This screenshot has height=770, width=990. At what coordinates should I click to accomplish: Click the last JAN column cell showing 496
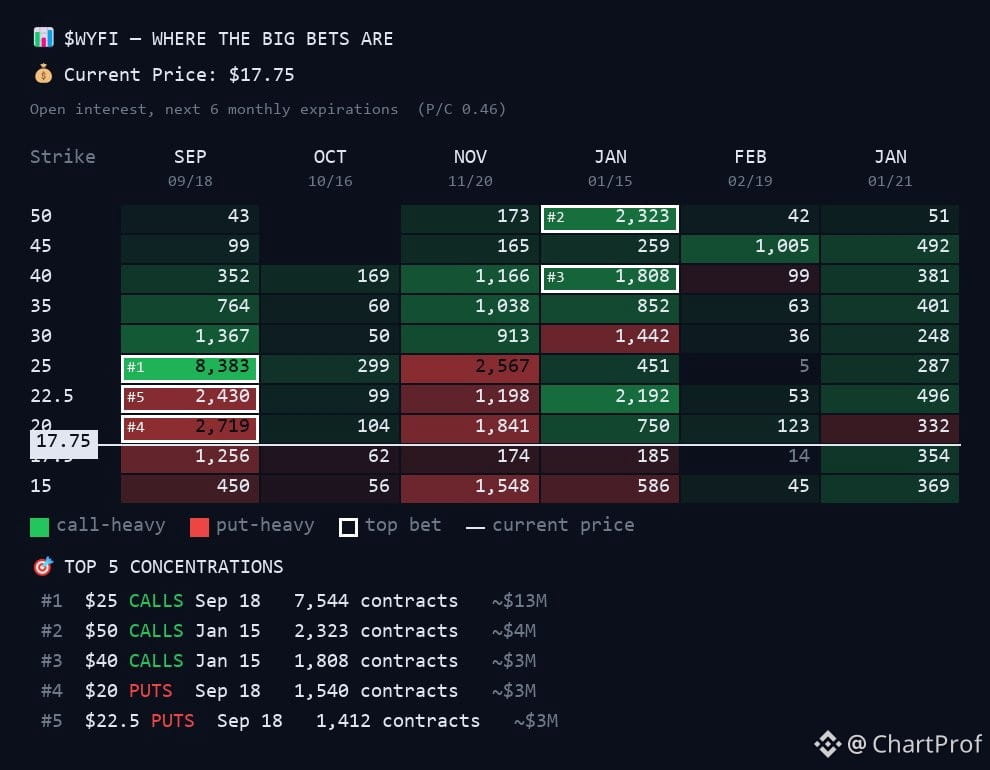coord(890,398)
